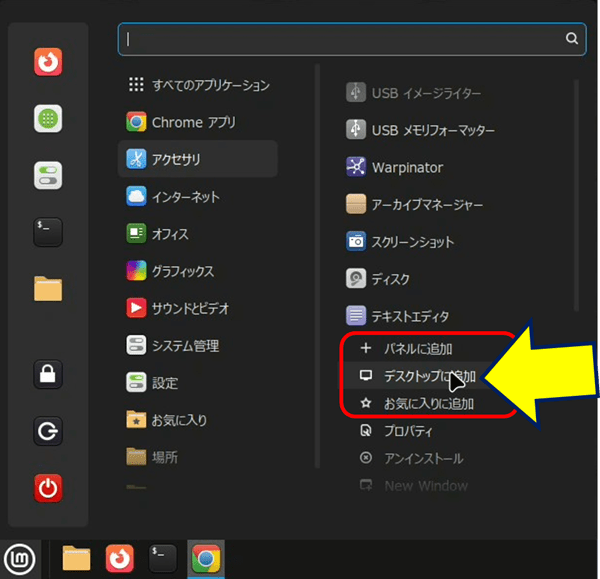Open Firefox in the taskbar
This screenshot has height=579, width=600.
click(x=120, y=559)
